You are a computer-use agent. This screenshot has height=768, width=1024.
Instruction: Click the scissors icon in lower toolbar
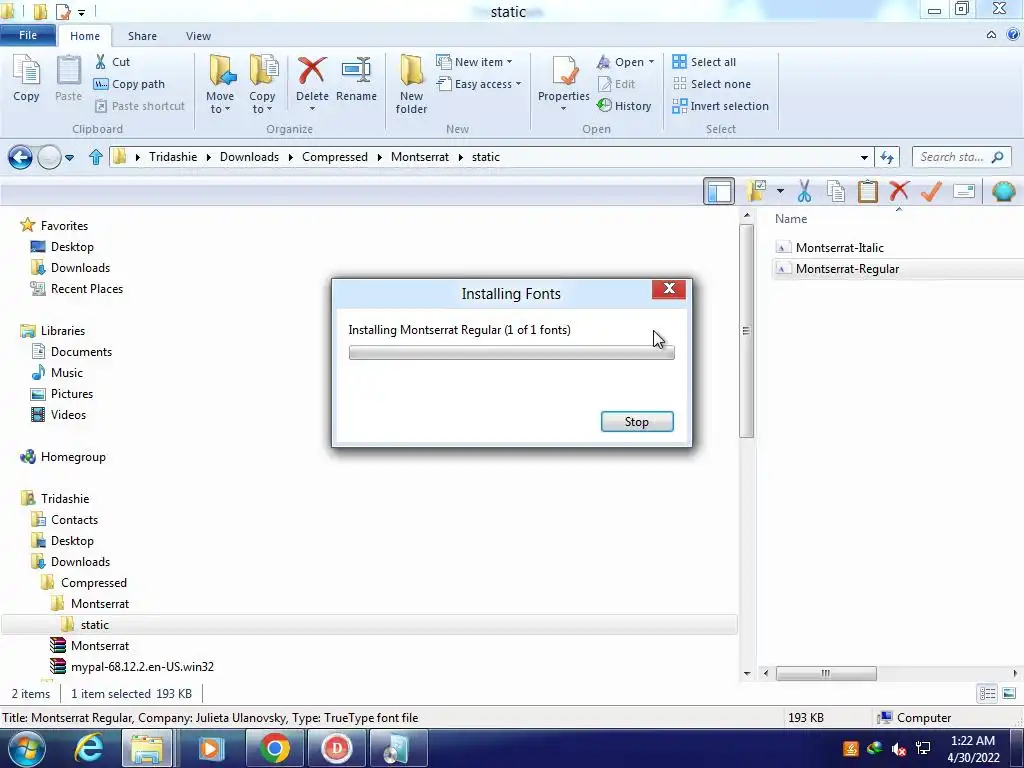[x=805, y=191]
